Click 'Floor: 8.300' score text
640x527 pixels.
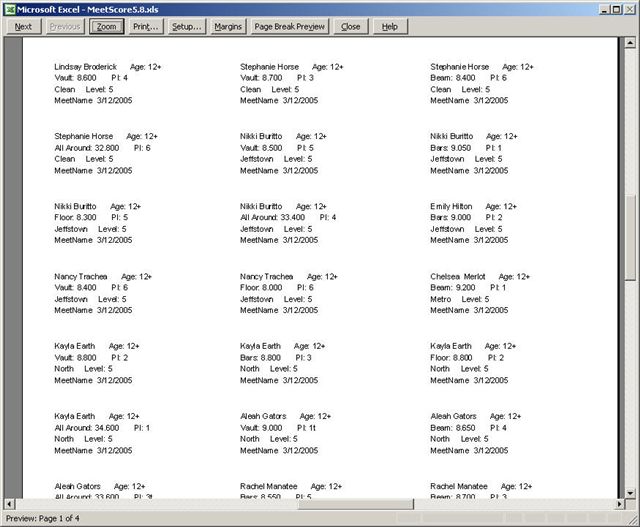point(76,218)
